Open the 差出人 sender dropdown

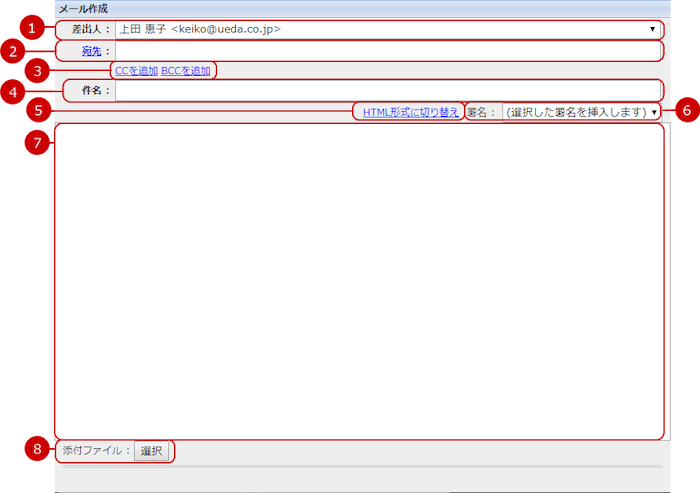[x=385, y=30]
